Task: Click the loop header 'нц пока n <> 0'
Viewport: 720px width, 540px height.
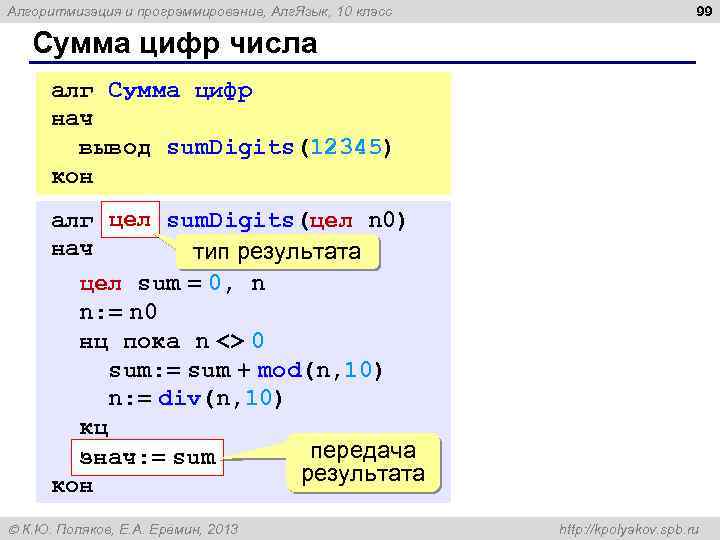Action: point(172,341)
